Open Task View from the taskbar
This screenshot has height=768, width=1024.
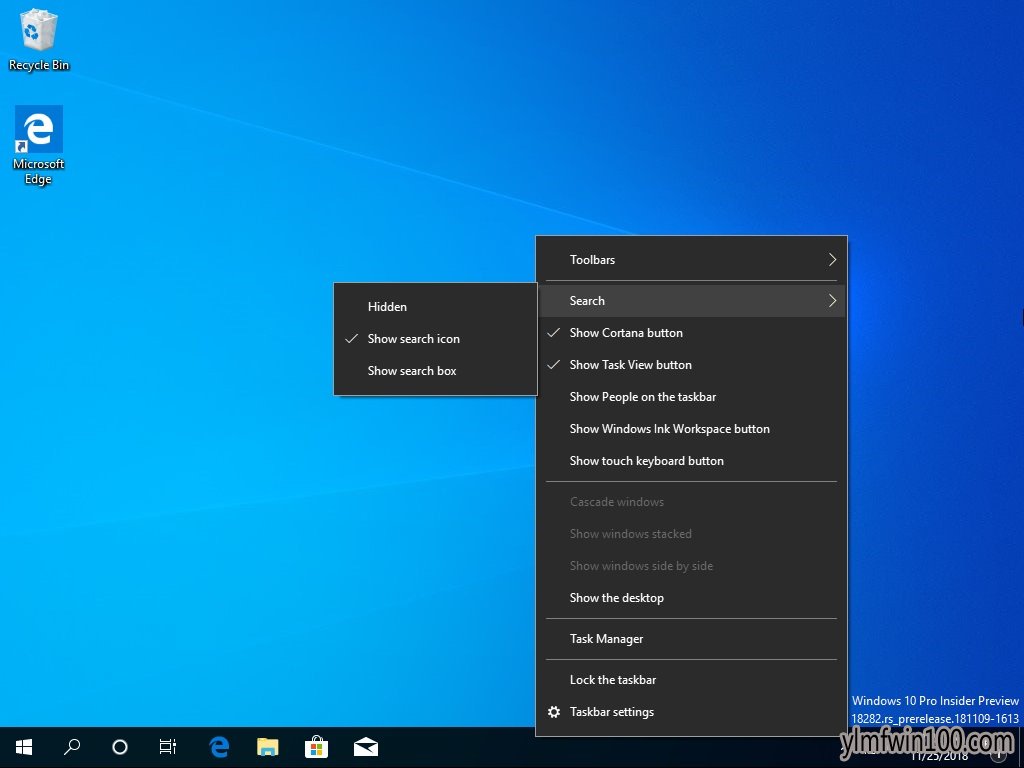pyautogui.click(x=168, y=746)
